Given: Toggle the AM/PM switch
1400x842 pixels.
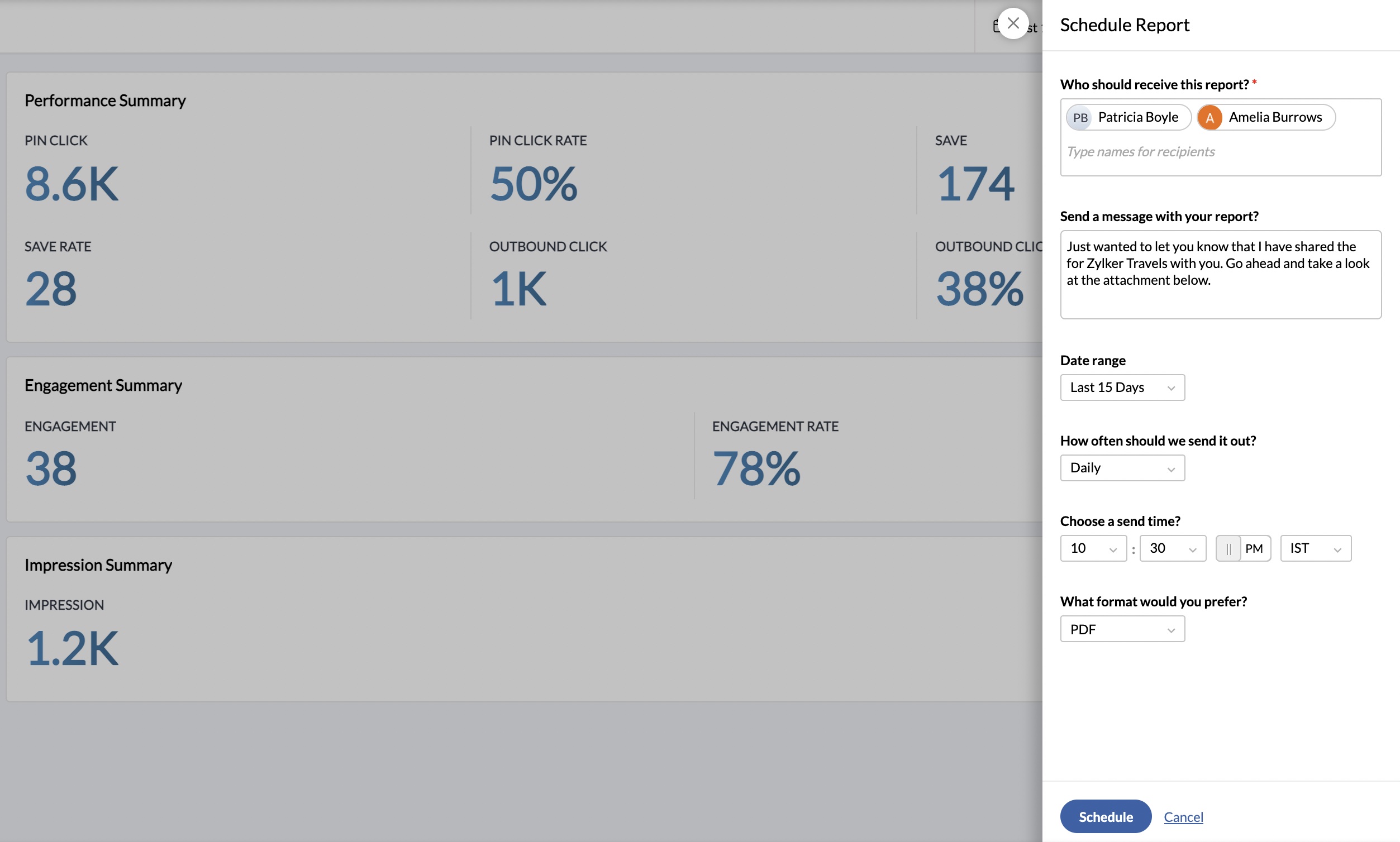Looking at the screenshot, I should point(1228,548).
